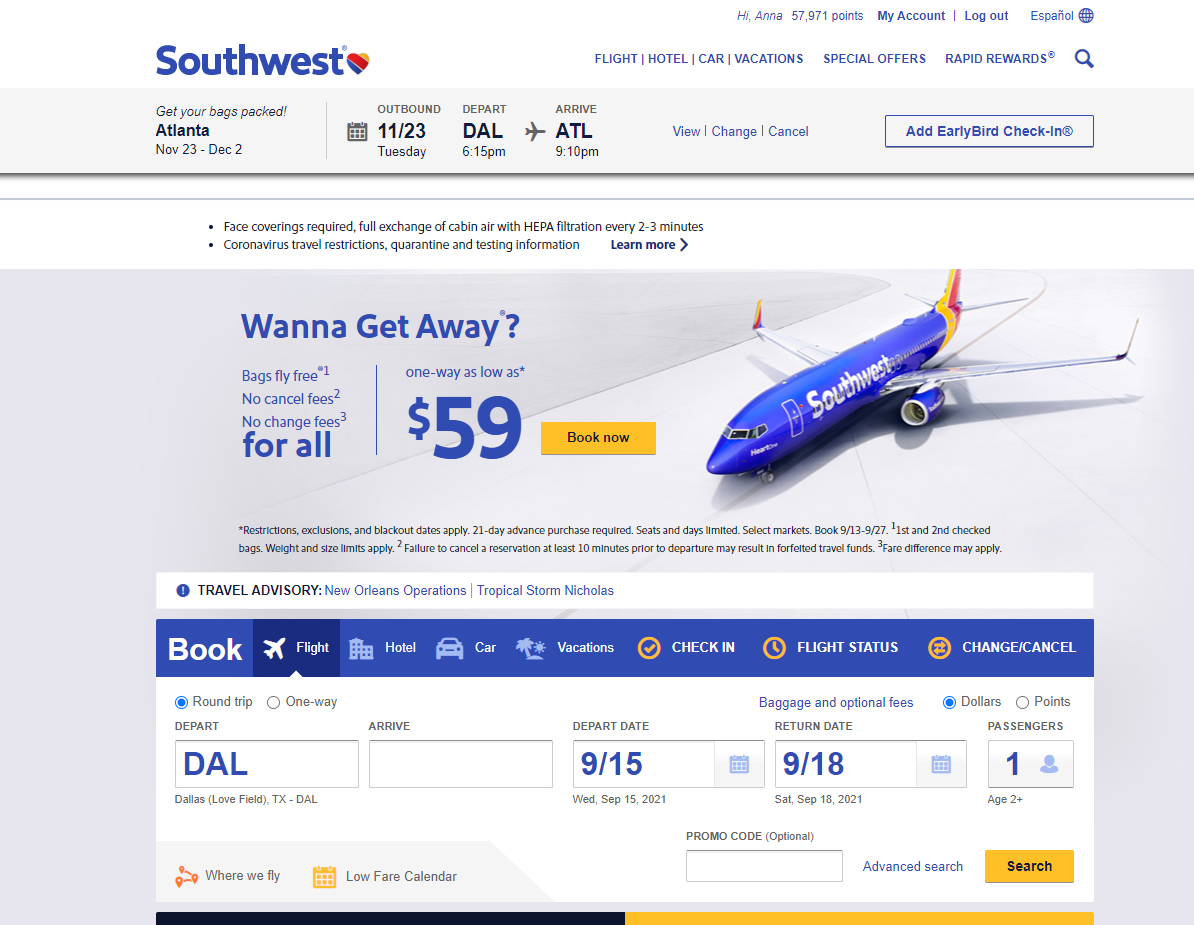The image size is (1194, 925).
Task: Switch to the Hotel booking tab
Action: tap(382, 648)
